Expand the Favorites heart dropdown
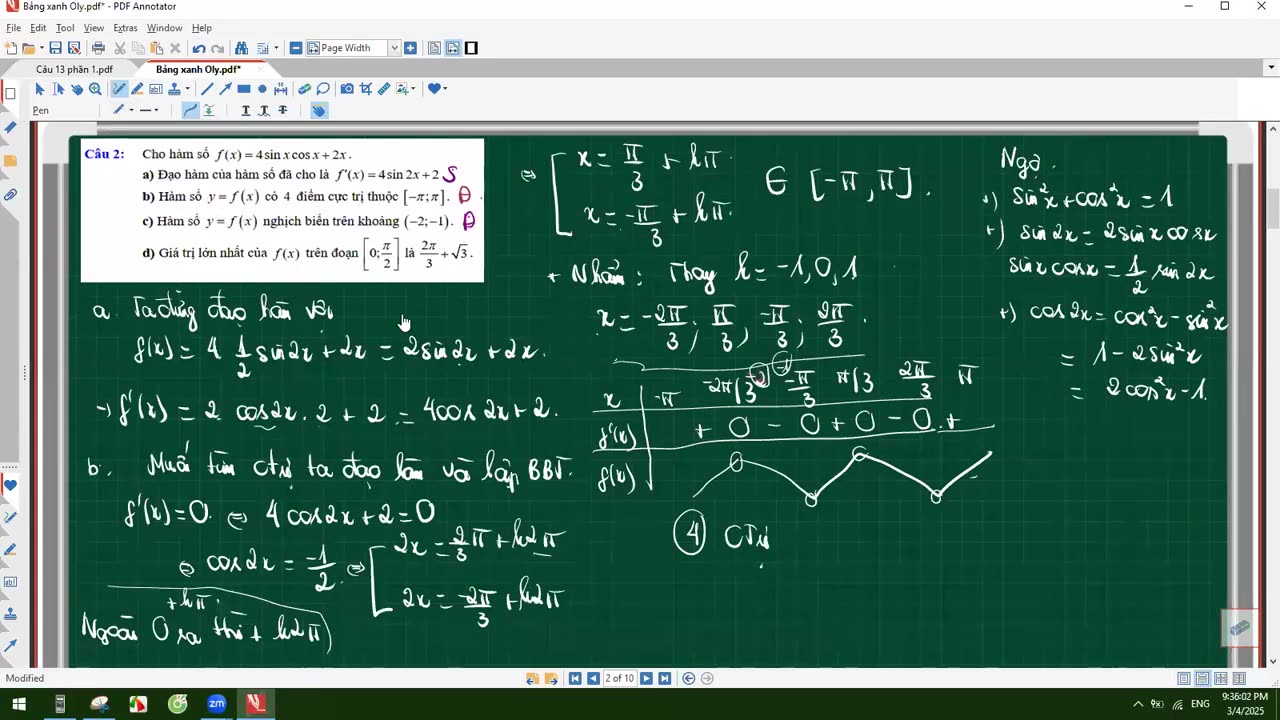The height and width of the screenshot is (720, 1280). tap(445, 89)
